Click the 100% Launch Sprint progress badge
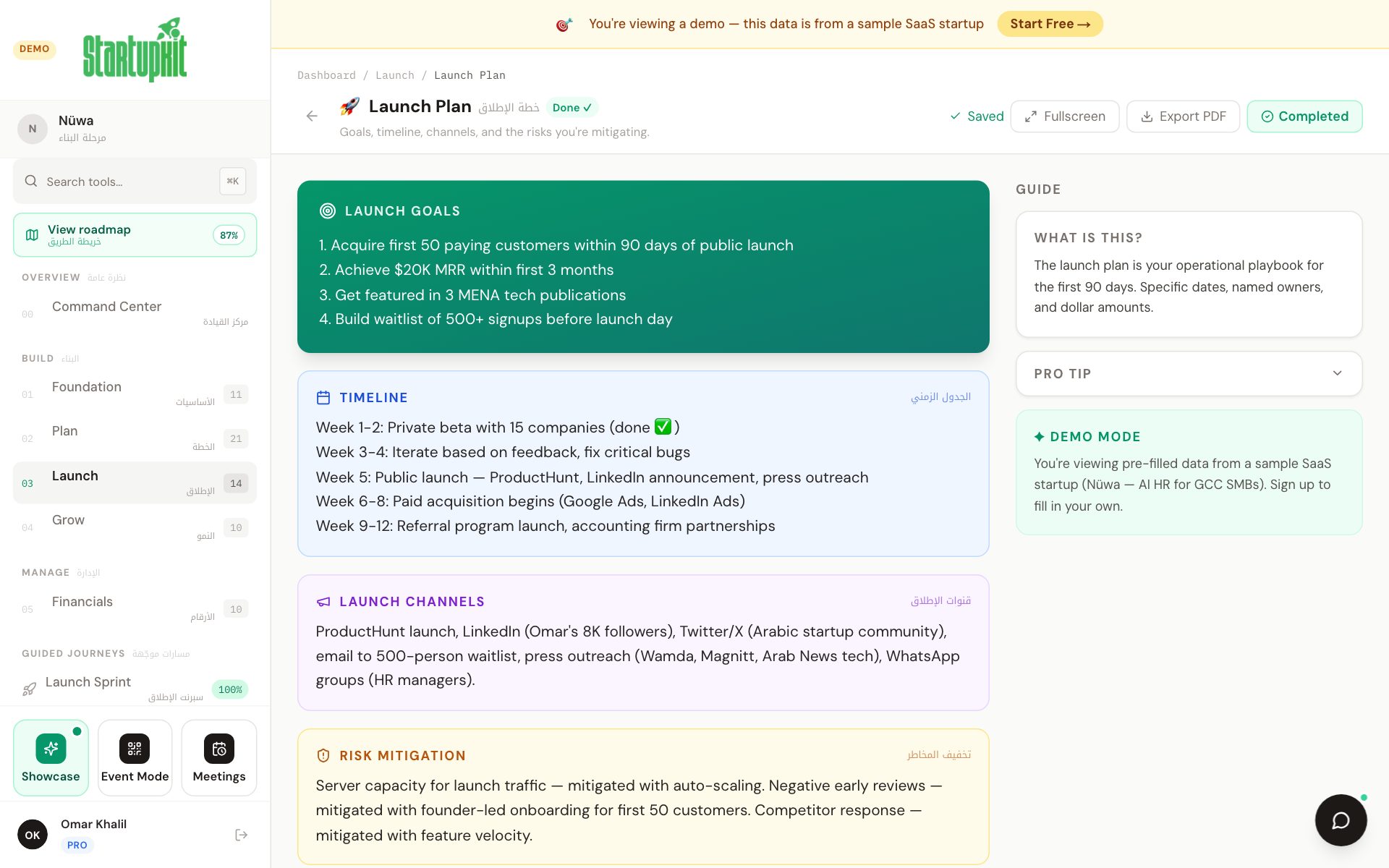The image size is (1389, 868). pyautogui.click(x=230, y=689)
